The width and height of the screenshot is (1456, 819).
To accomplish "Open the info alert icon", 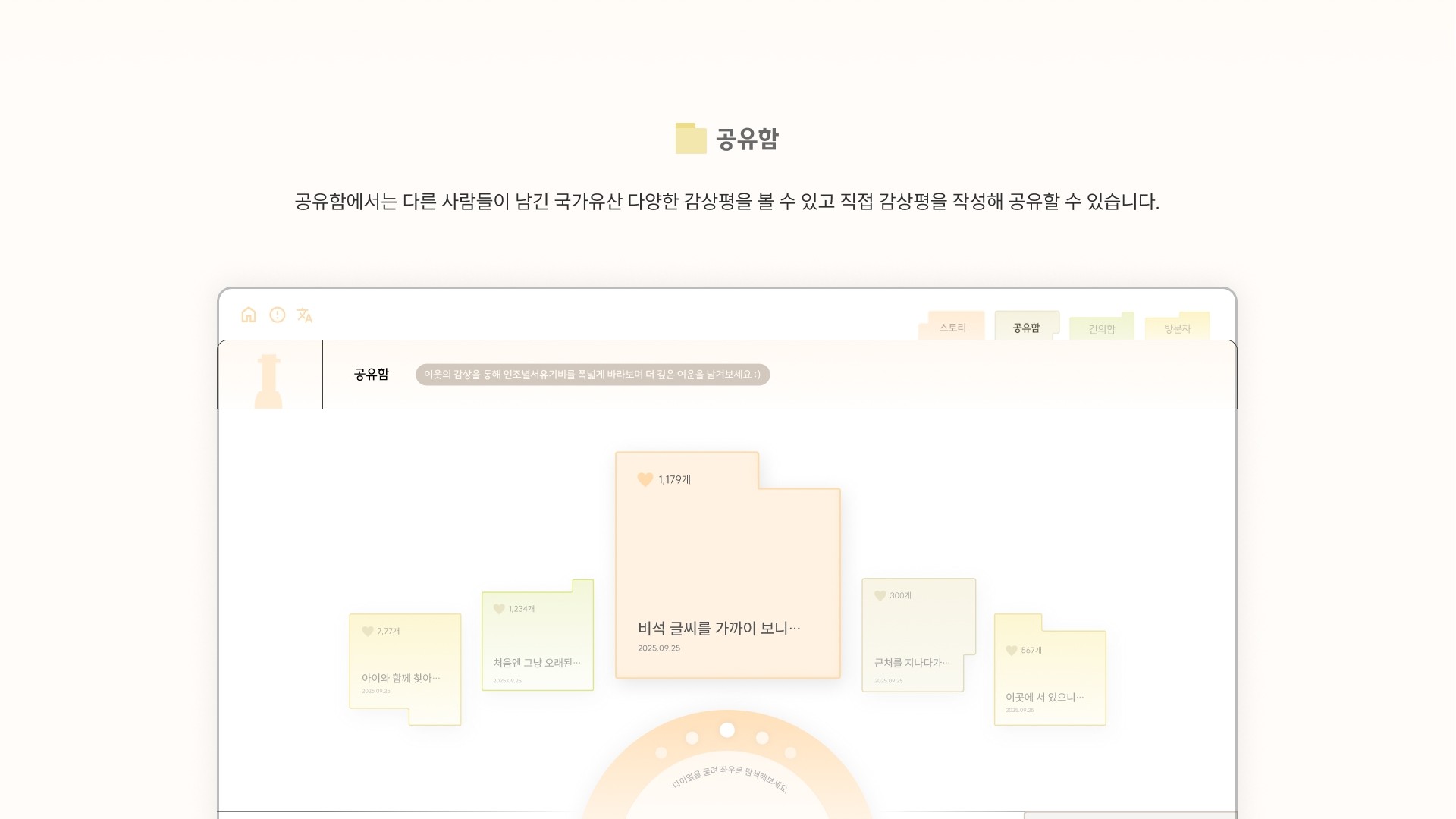I will 278,315.
